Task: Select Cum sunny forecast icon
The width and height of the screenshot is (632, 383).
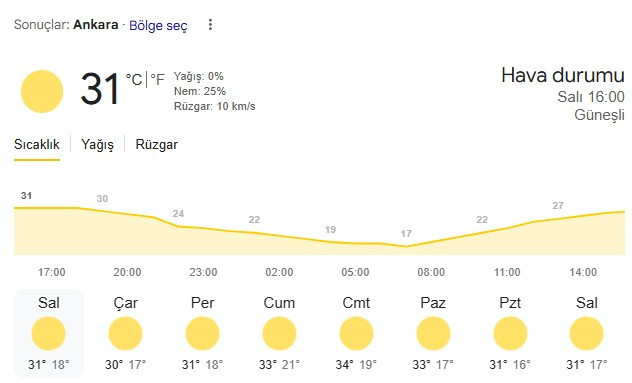Action: [x=279, y=333]
